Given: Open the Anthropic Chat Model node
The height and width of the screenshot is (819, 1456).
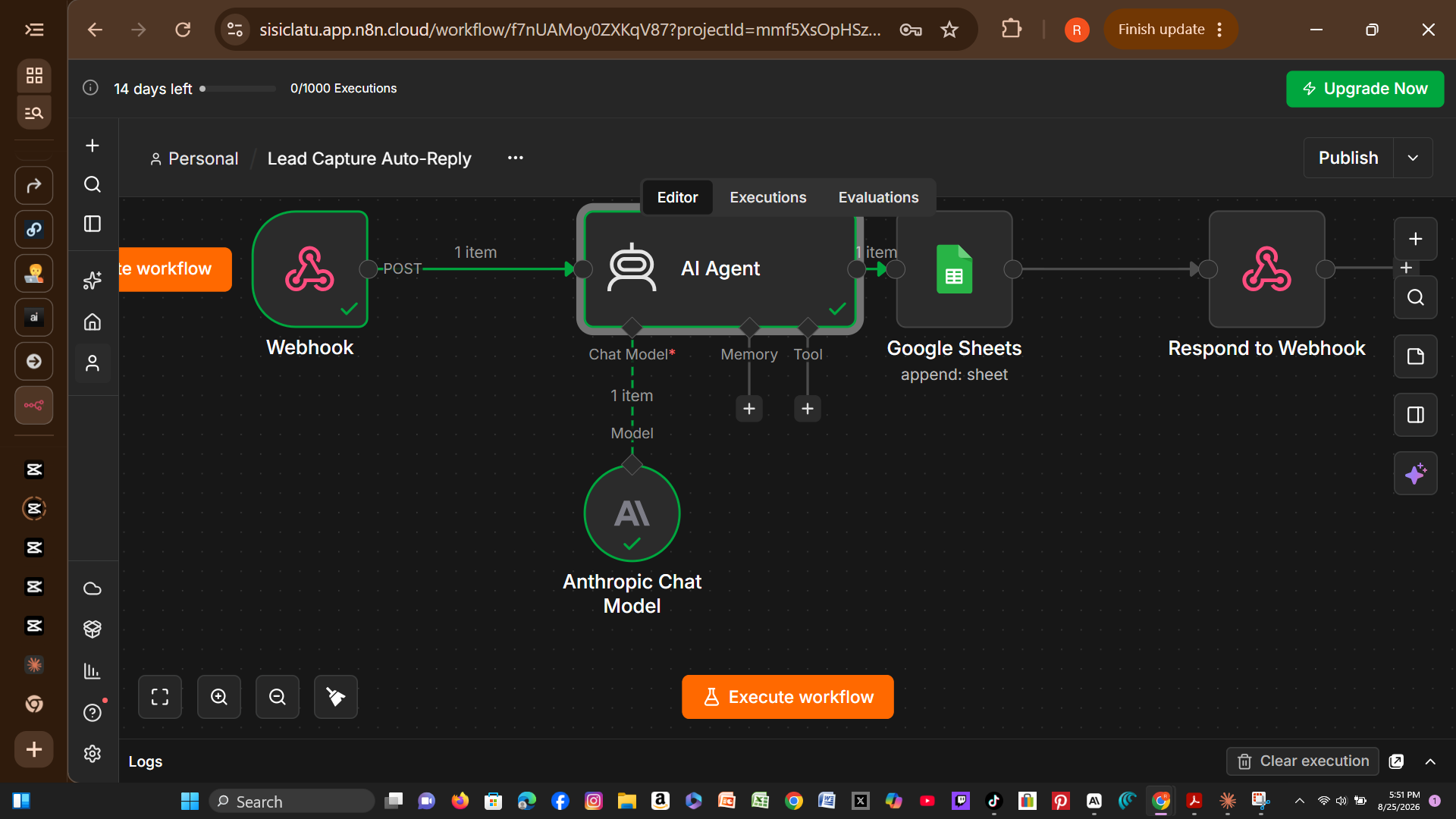Looking at the screenshot, I should click(x=632, y=513).
